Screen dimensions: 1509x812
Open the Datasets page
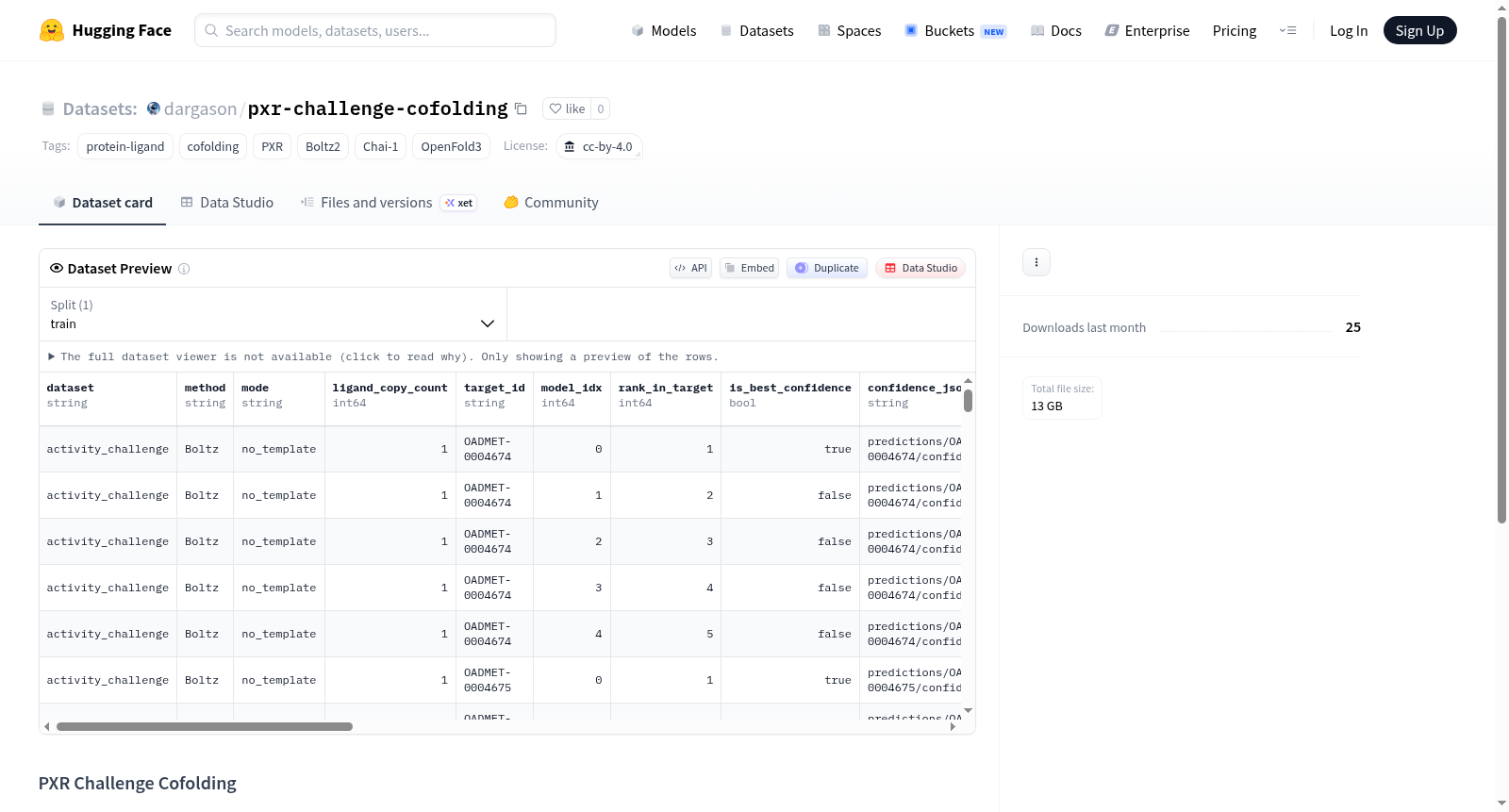tap(756, 30)
